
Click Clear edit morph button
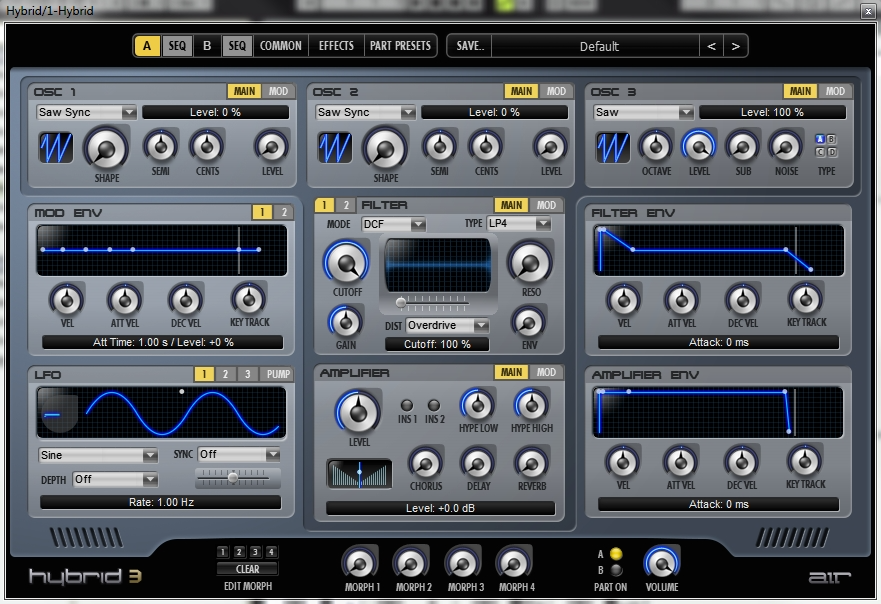tap(248, 569)
